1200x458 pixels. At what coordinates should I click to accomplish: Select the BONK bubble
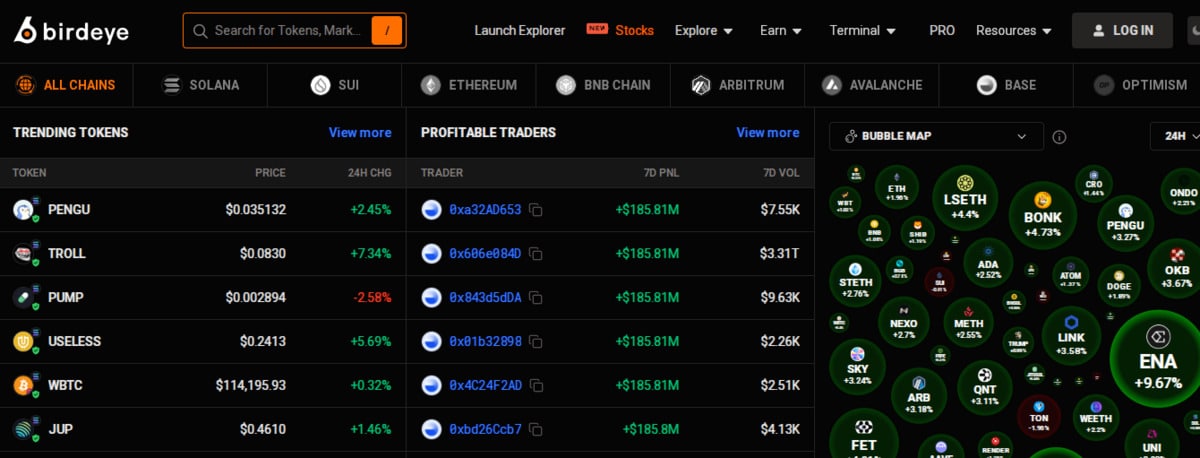pos(1042,214)
